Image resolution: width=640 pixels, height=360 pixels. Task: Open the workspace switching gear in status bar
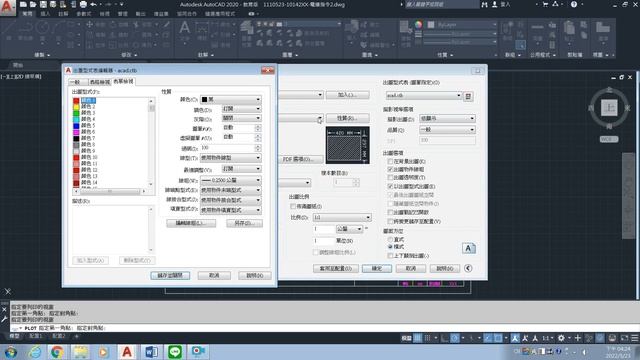click(561, 338)
